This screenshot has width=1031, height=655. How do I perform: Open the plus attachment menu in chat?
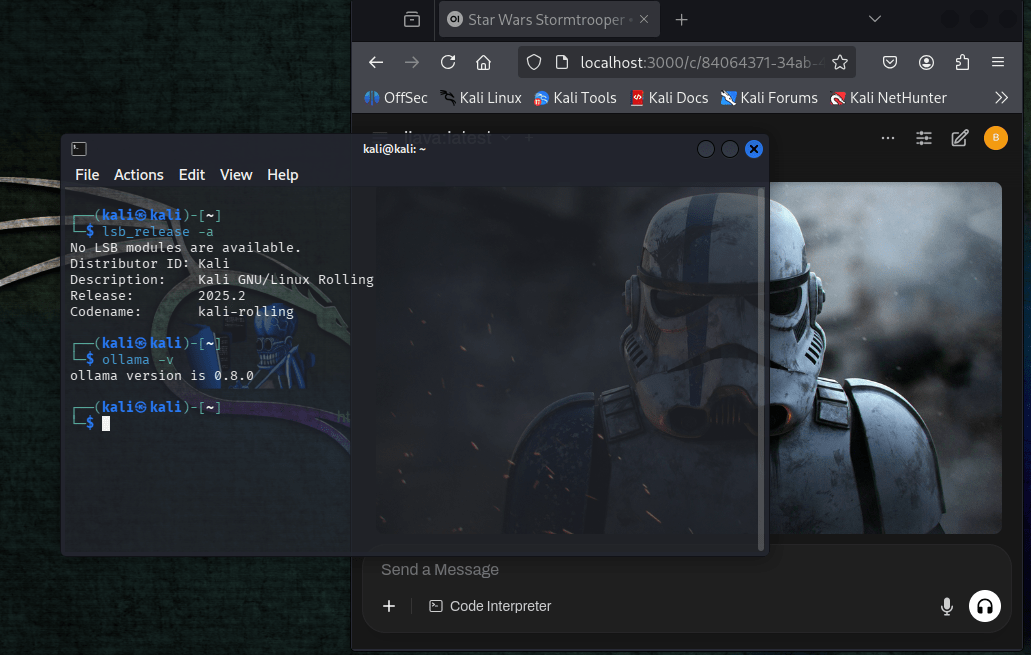[x=389, y=606]
